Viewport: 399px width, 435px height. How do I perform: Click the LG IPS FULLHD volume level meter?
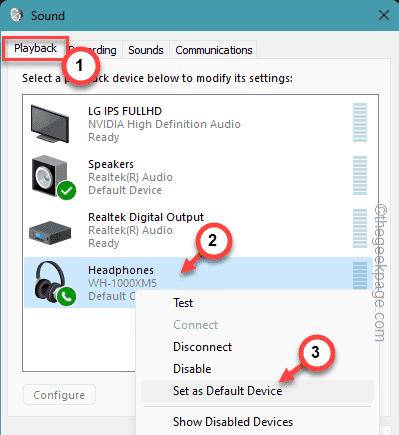pyautogui.click(x=360, y=123)
